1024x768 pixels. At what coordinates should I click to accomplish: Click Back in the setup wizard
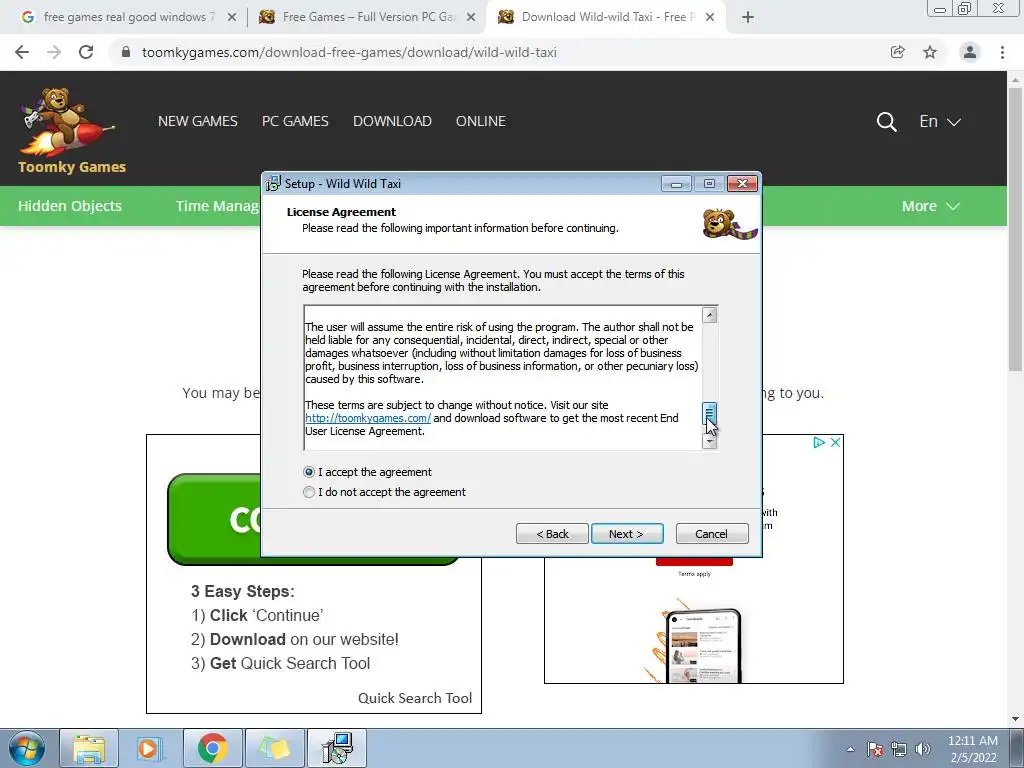point(552,534)
